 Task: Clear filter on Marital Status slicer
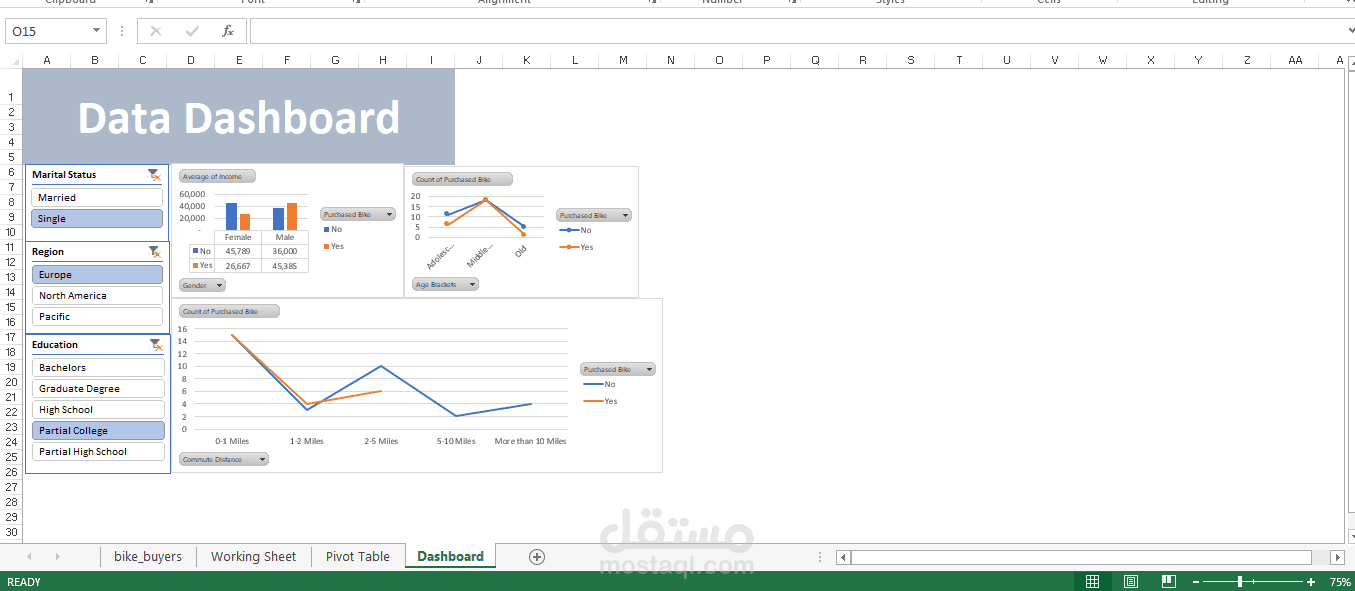[x=154, y=175]
